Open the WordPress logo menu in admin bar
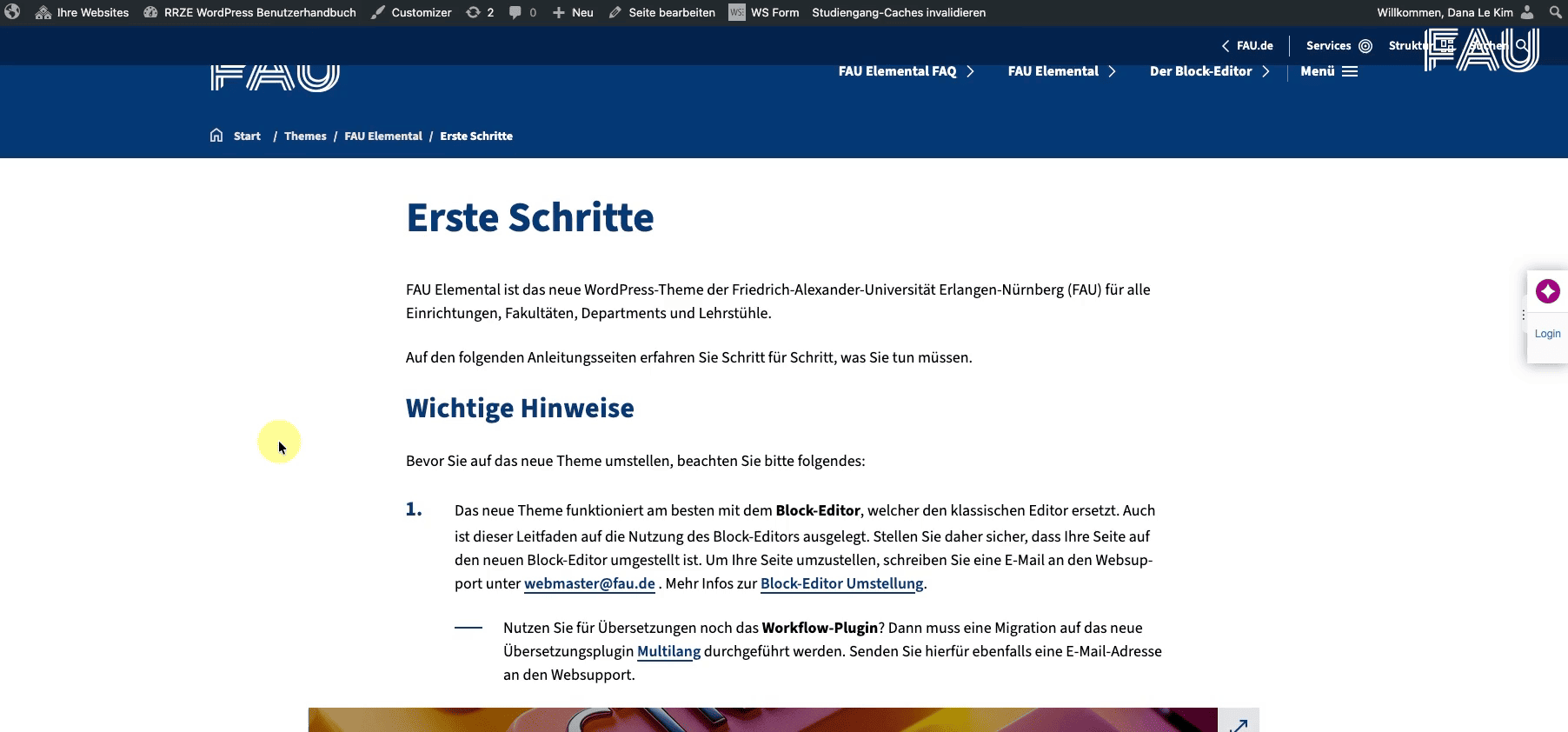 (12, 12)
